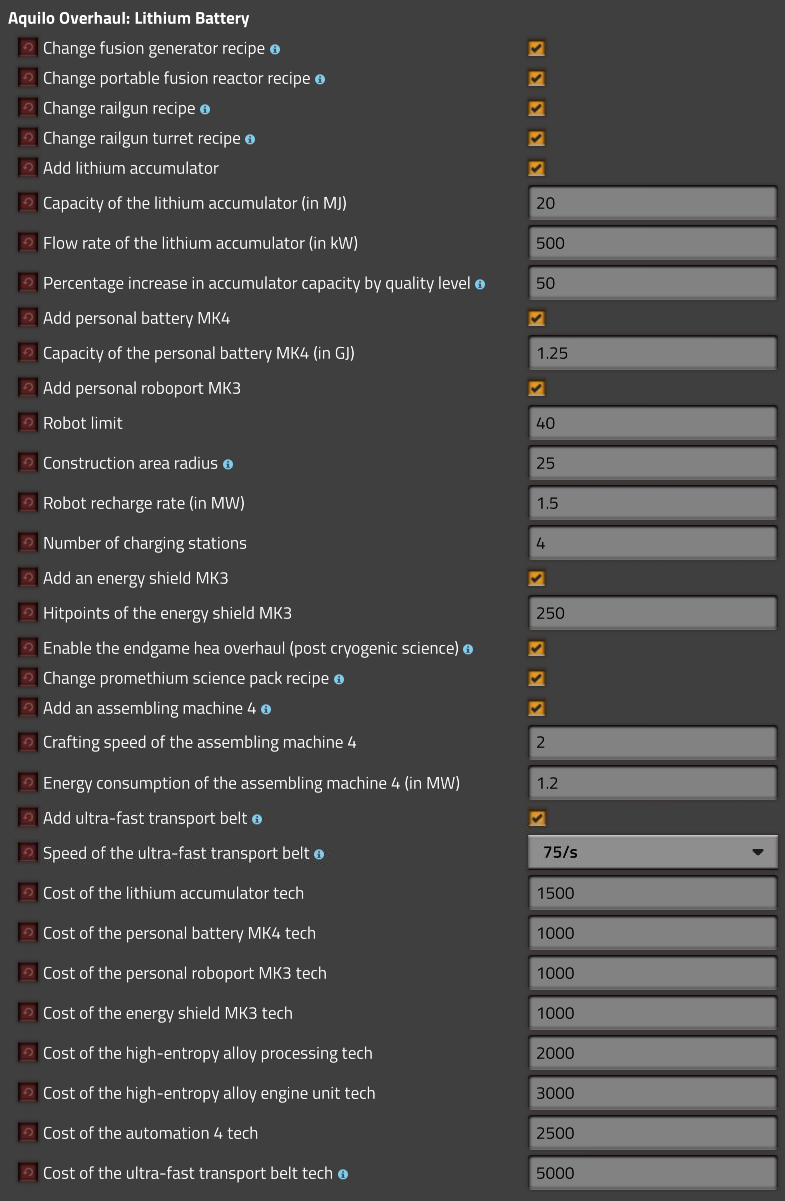Open the ultra-fast belt speed dropdown
The width and height of the screenshot is (785, 1201).
pyautogui.click(x=652, y=853)
